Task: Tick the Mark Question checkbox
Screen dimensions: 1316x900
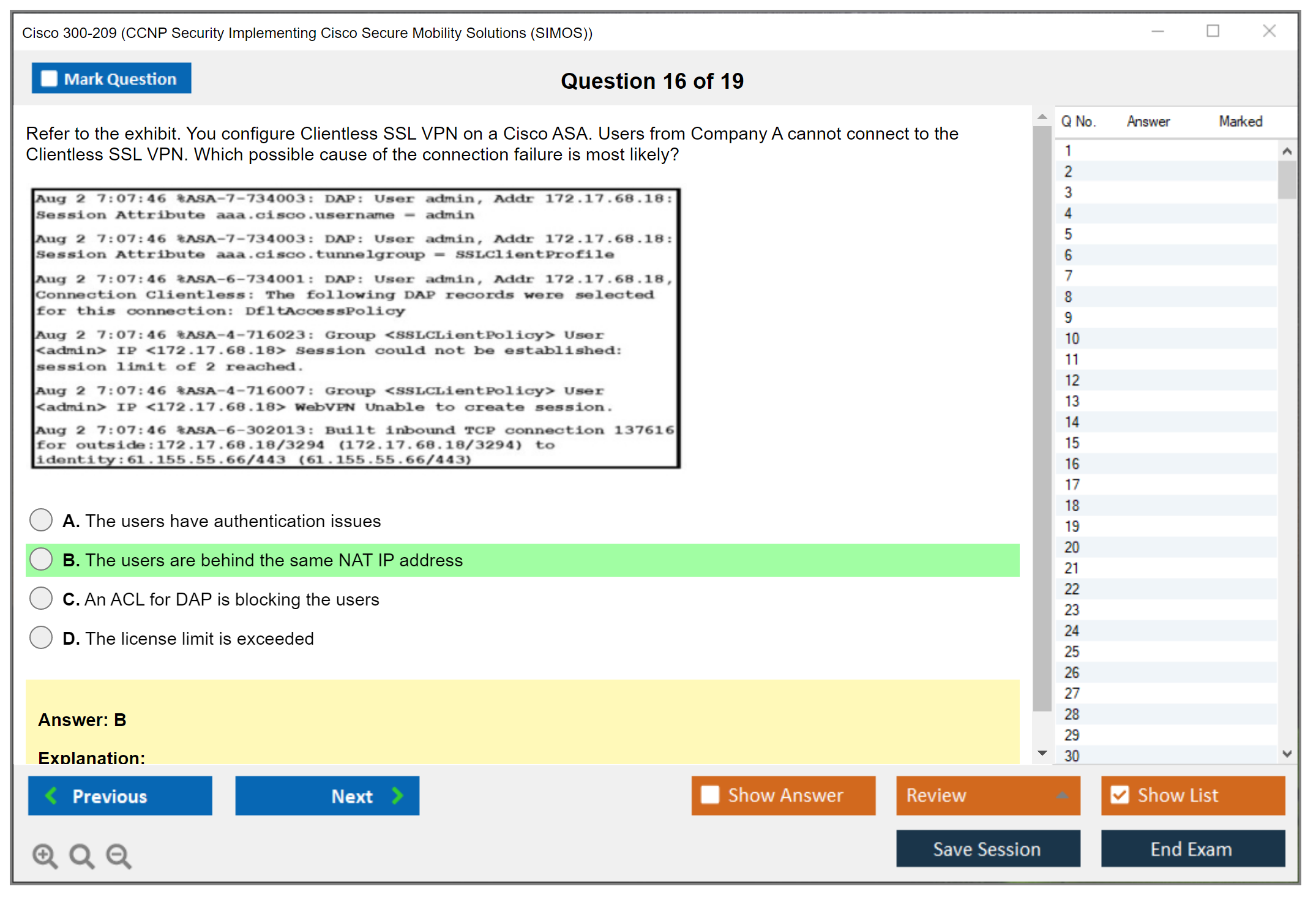Action: click(x=49, y=79)
